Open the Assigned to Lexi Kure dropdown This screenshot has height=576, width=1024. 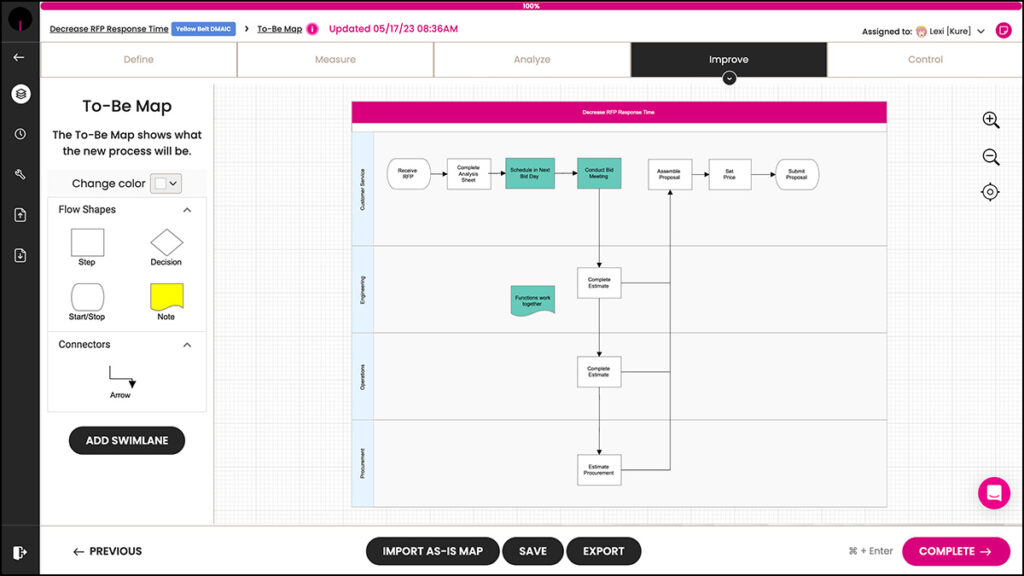[x=980, y=30]
